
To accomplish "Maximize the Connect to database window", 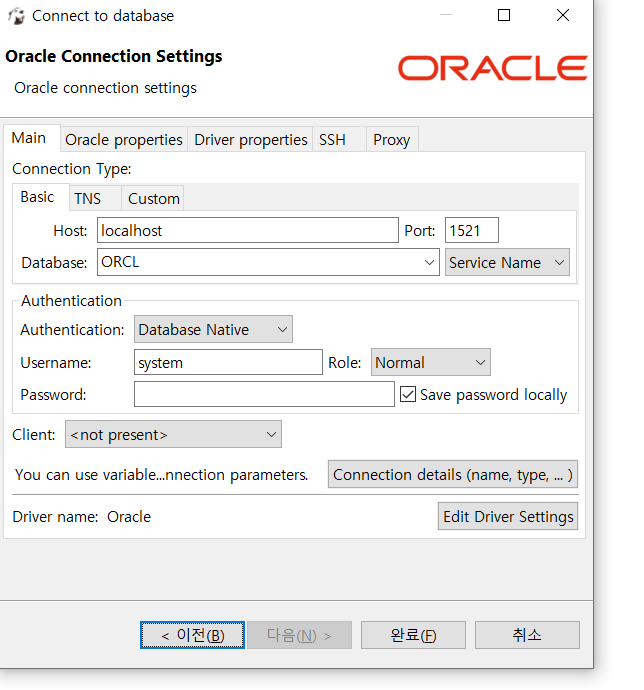I will pyautogui.click(x=504, y=15).
